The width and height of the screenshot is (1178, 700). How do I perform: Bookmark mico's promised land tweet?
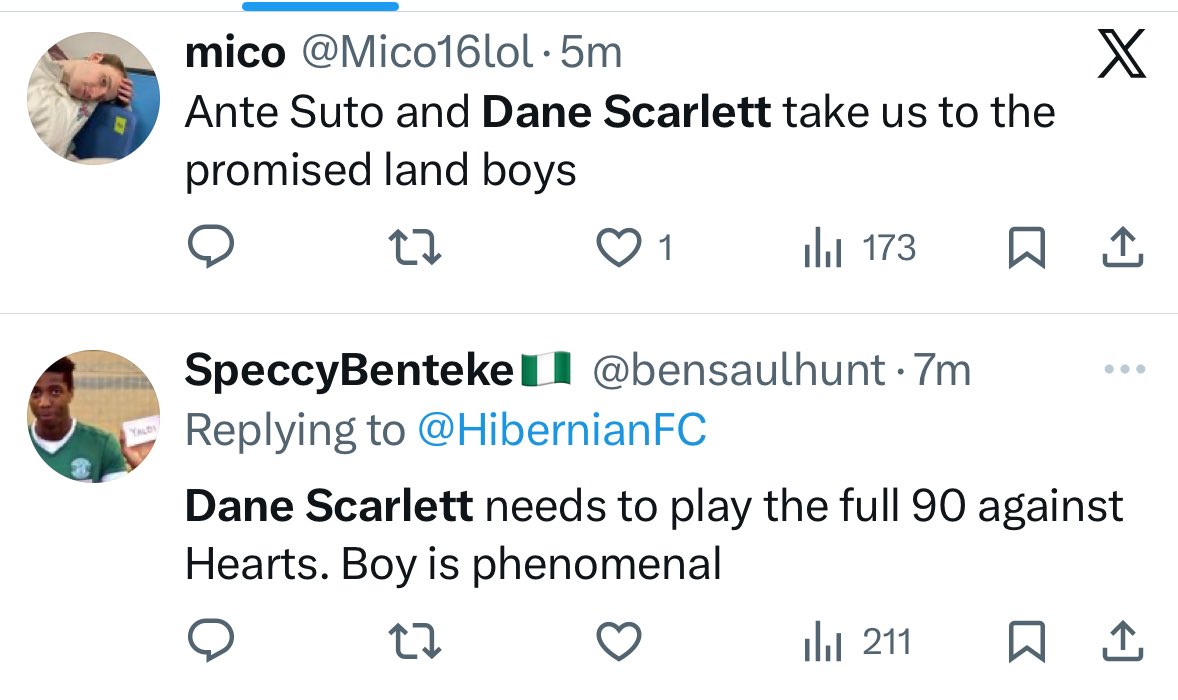pos(1026,247)
